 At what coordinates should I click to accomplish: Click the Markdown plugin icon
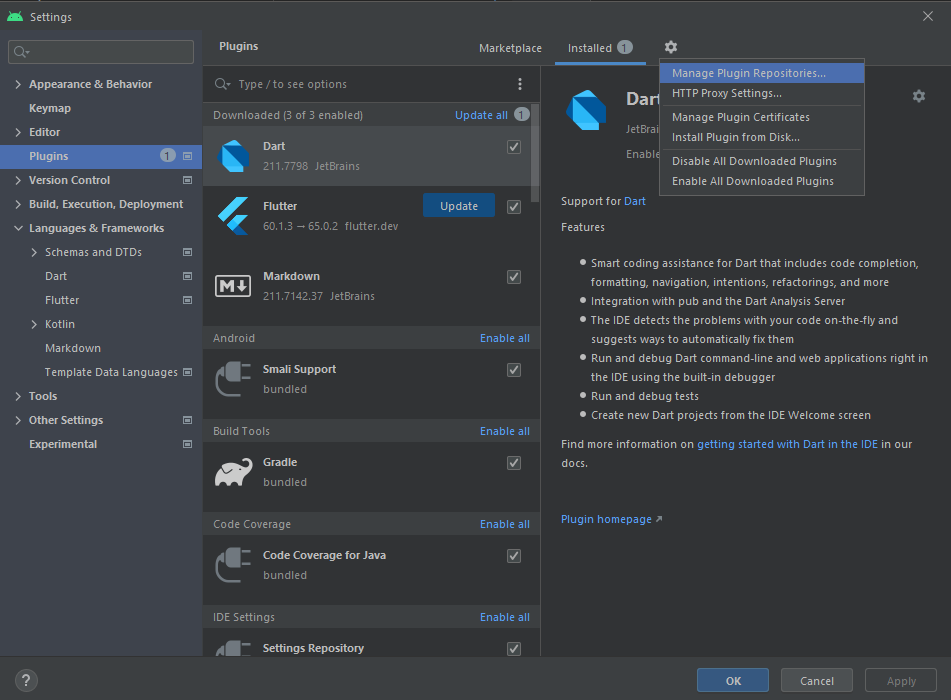234,287
